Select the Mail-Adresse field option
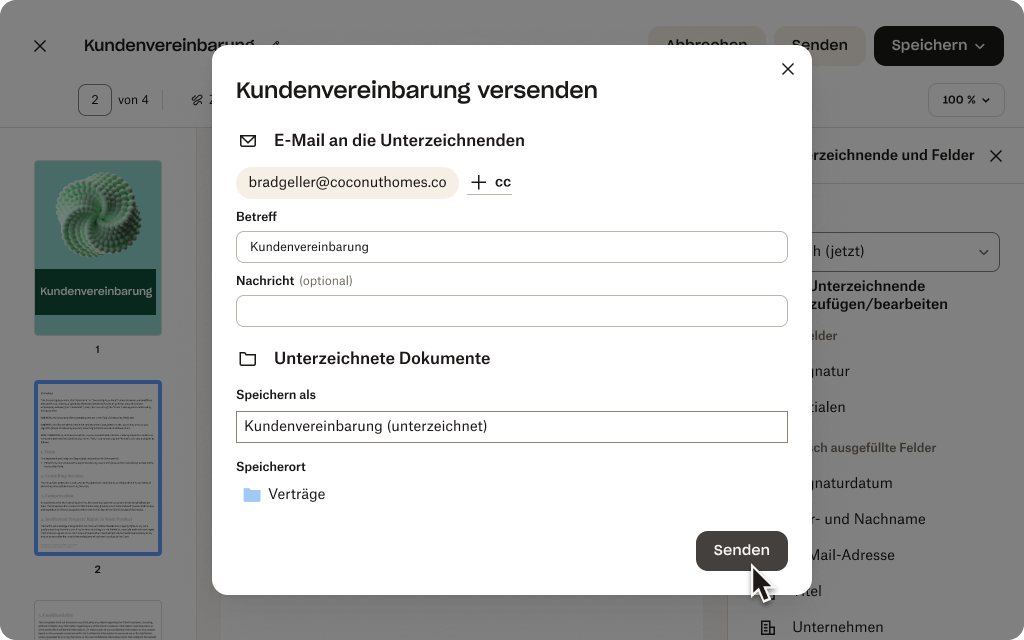Viewport: 1024px width, 640px height. (x=852, y=555)
